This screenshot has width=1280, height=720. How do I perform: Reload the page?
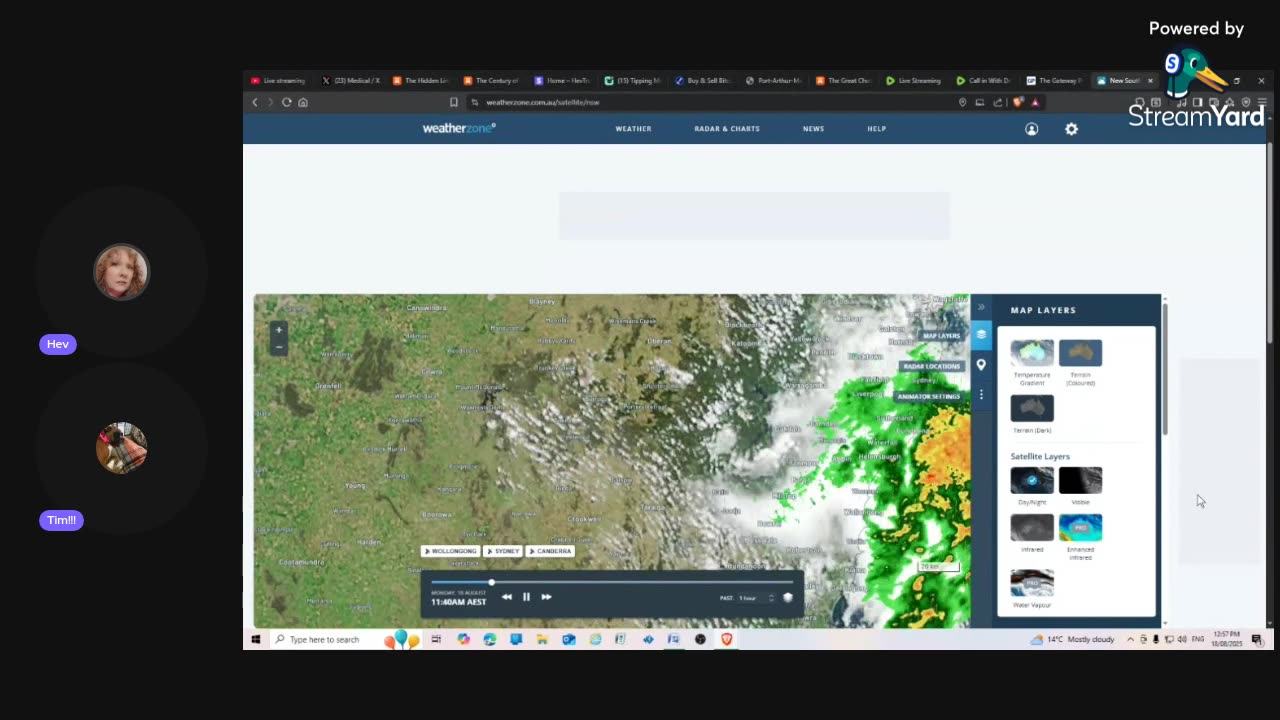point(287,102)
